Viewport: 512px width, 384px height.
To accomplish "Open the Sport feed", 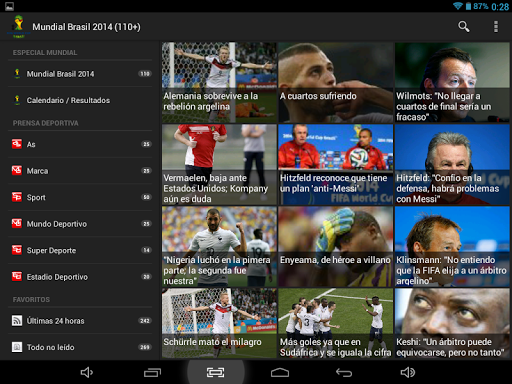I will point(80,197).
